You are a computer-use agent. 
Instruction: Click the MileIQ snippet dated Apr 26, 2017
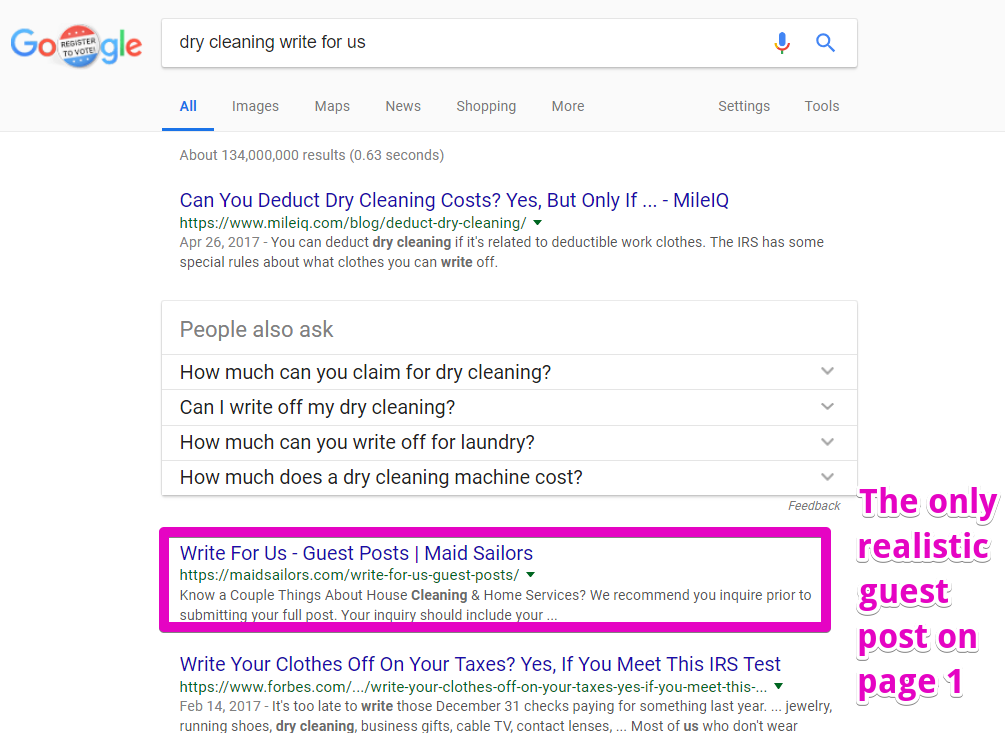tap(501, 252)
